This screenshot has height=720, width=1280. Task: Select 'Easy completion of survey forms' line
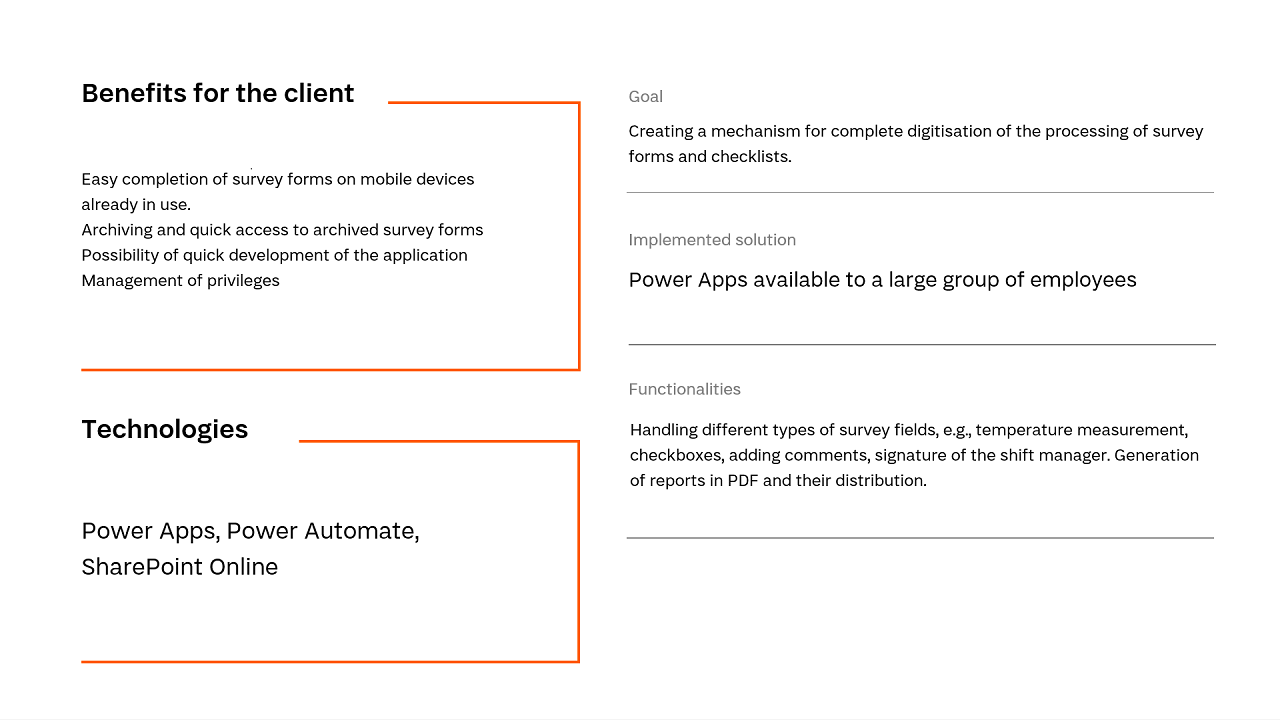point(278,179)
